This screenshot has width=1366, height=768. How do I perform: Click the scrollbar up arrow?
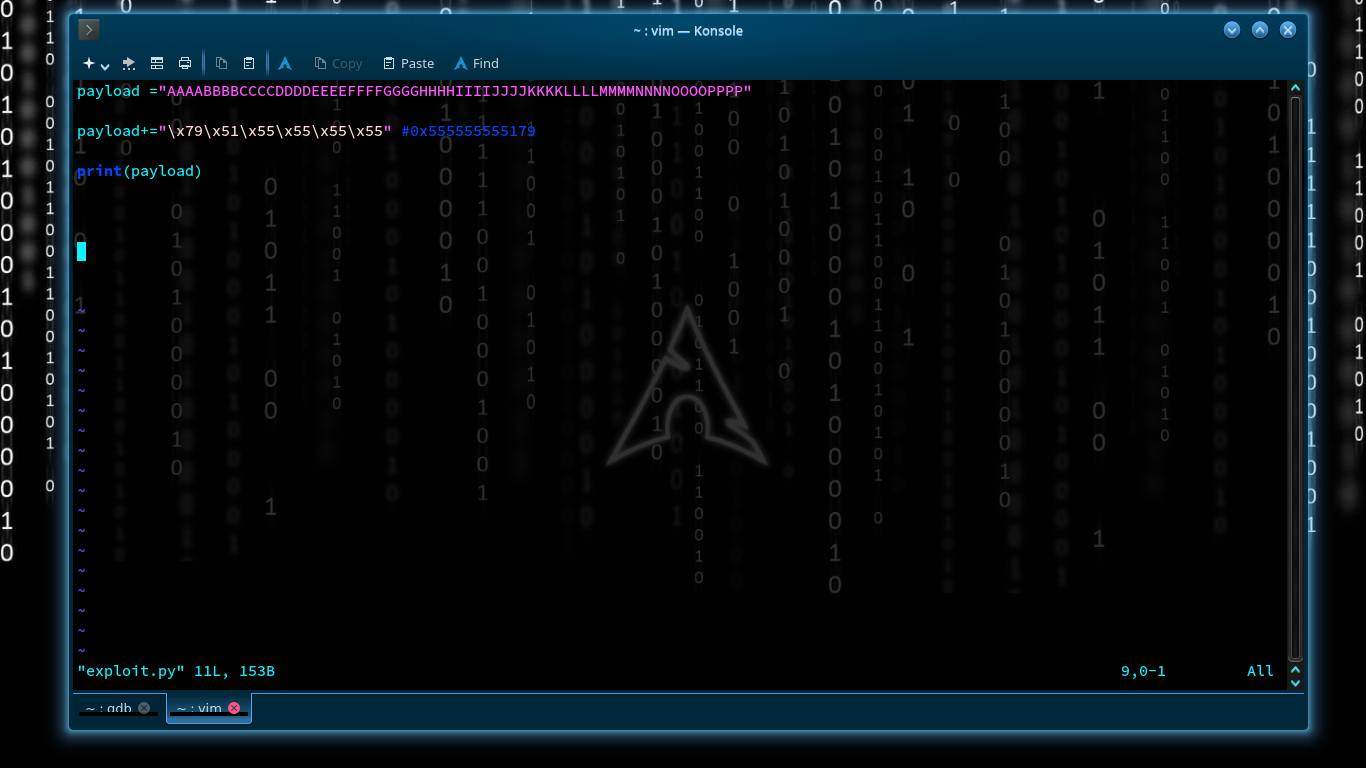tap(1295, 89)
